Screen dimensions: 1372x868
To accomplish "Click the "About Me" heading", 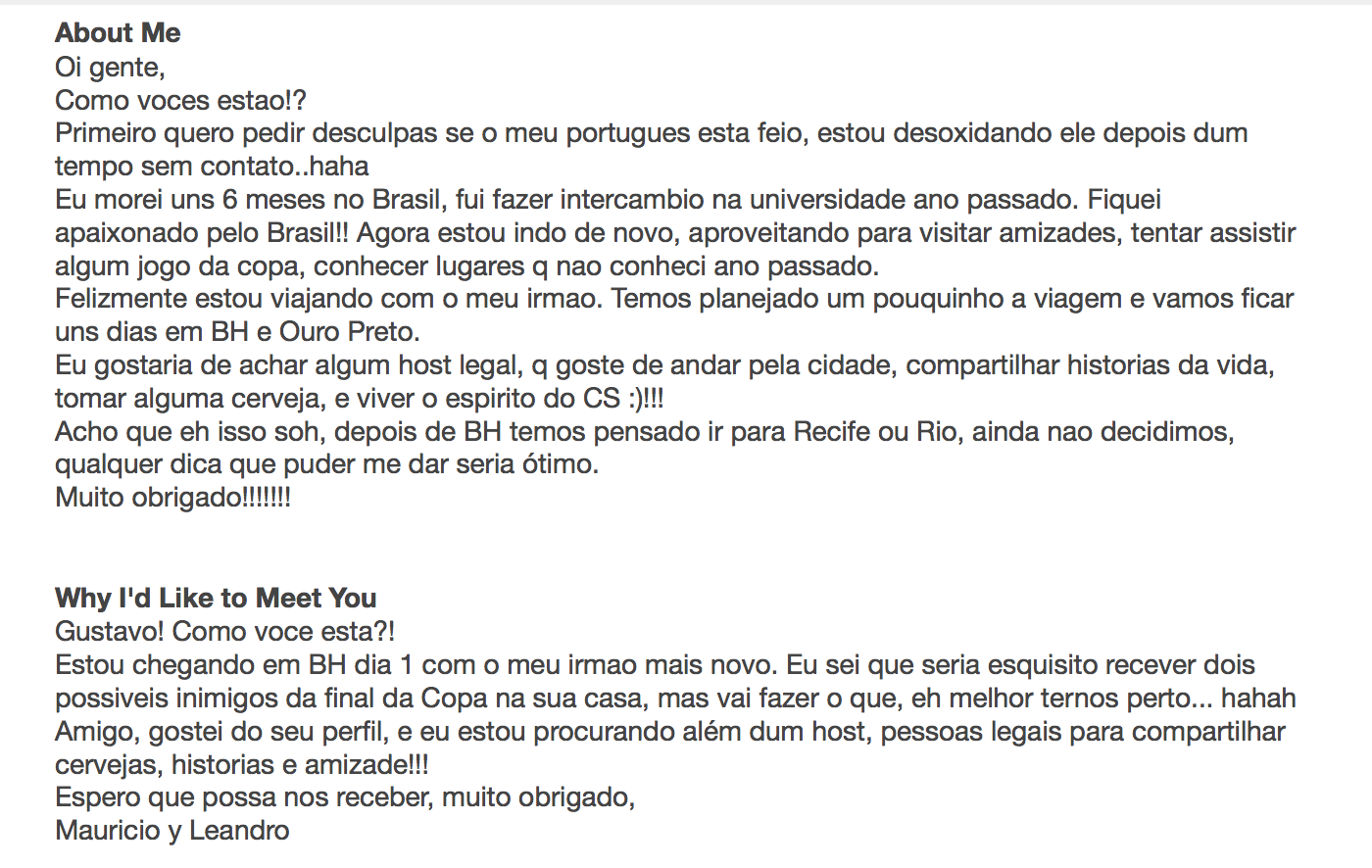I will coord(118,33).
